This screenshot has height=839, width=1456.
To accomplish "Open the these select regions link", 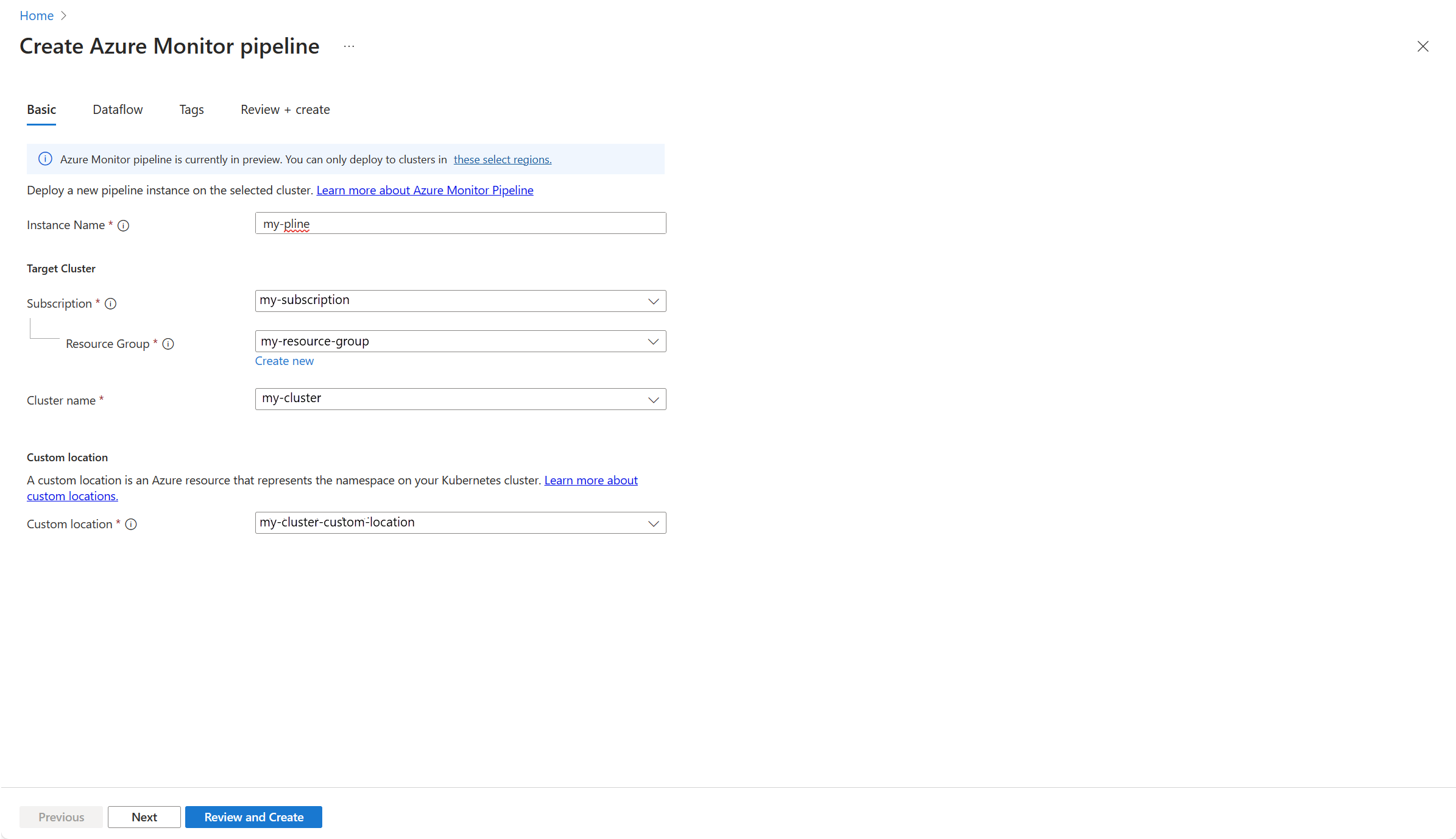I will pos(502,160).
